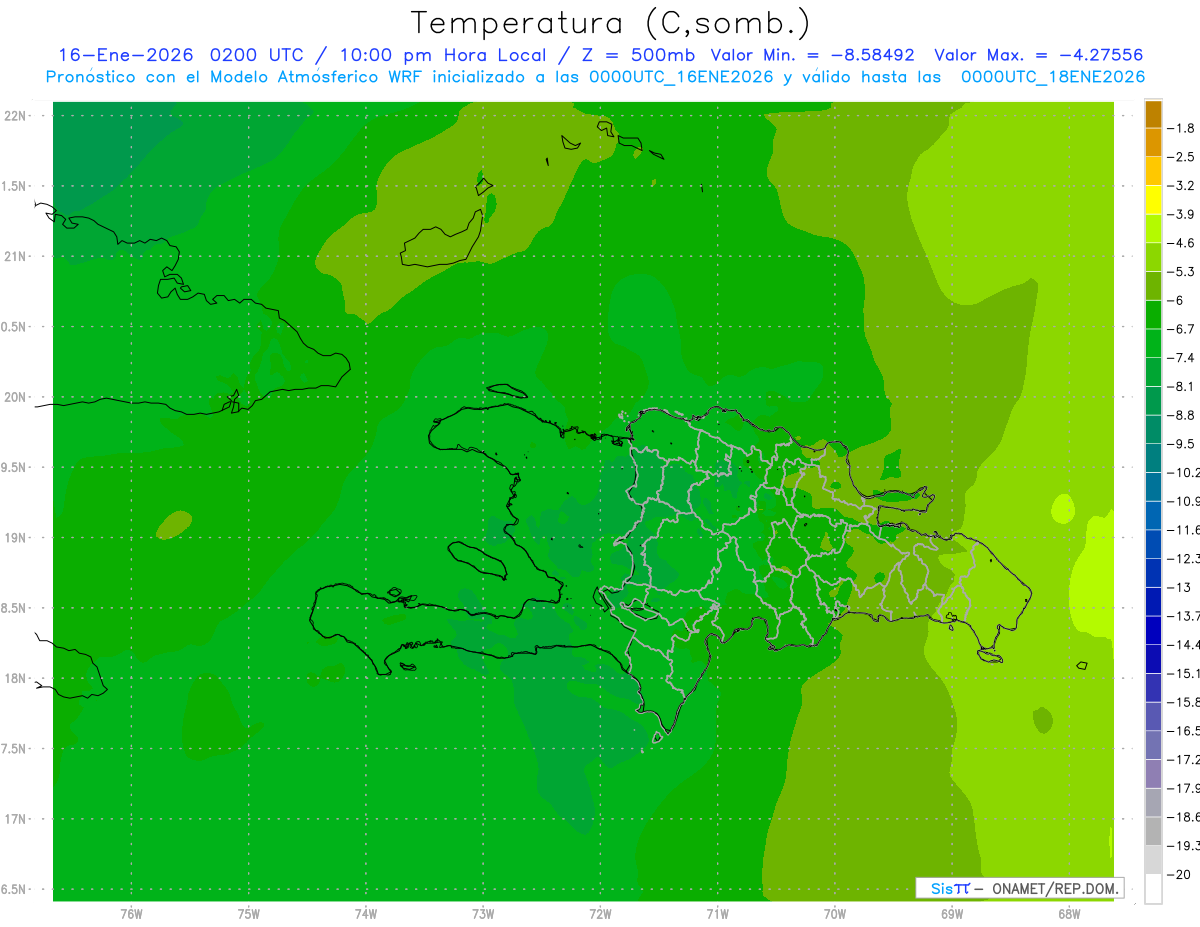Viewport: 1200px width, 927px height.
Task: Click the '-13' colorbar label
Action: [1180, 587]
